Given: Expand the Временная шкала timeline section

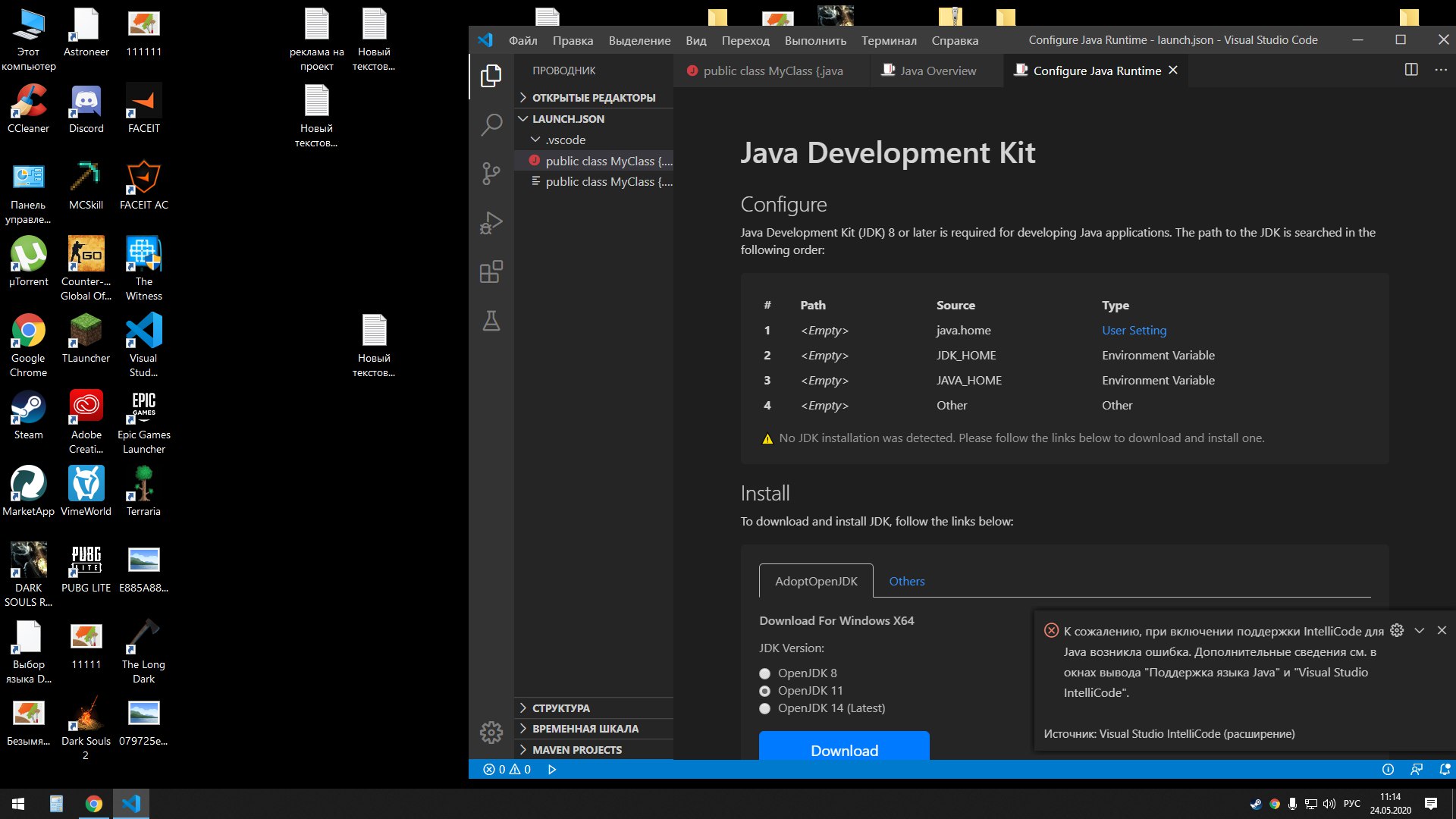Looking at the screenshot, I should [x=593, y=728].
